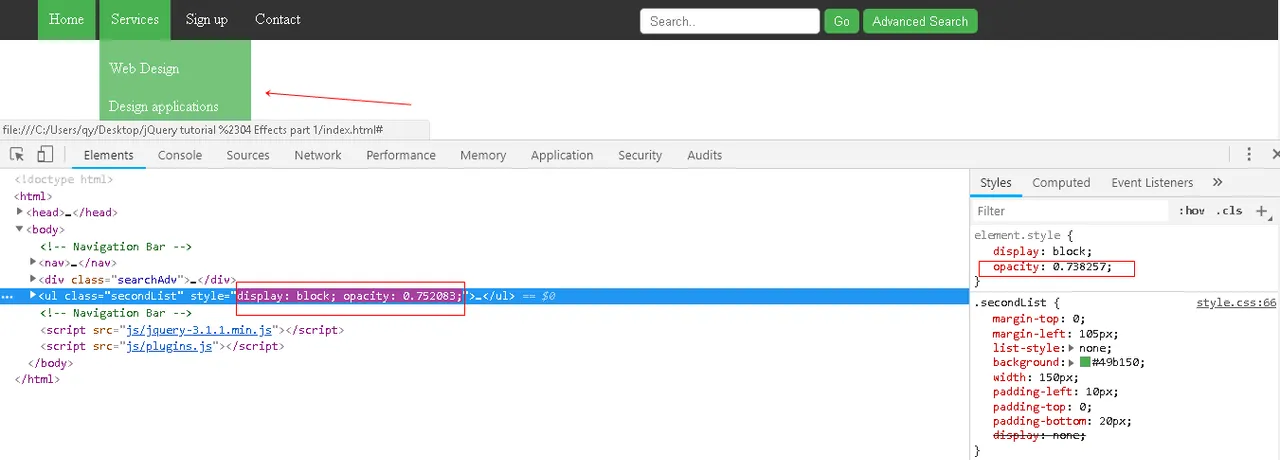Open the Security tab
1280x460 pixels.
[640, 155]
